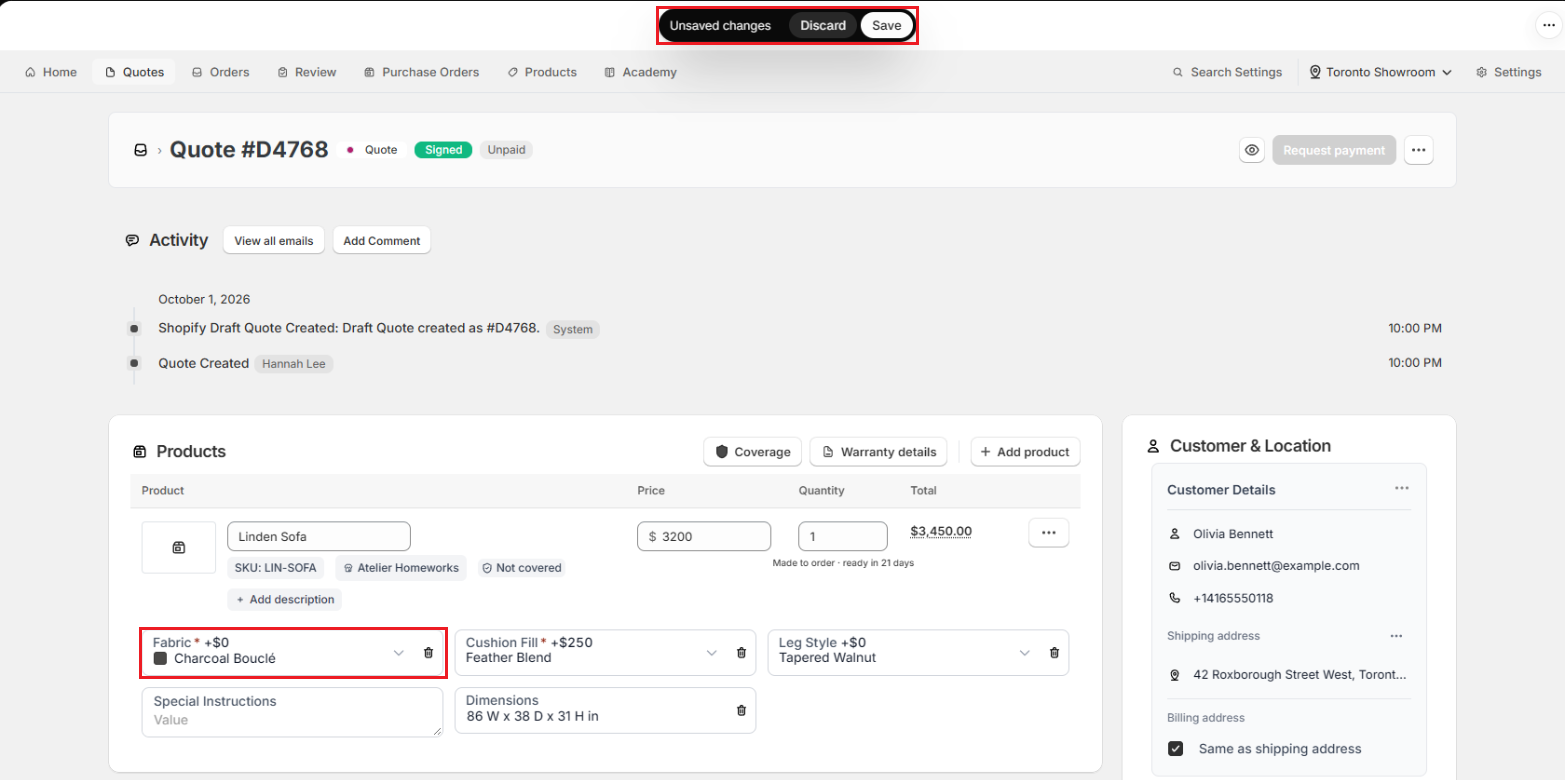Open the Customer Details ellipsis menu
The height and width of the screenshot is (780, 1565).
[x=1402, y=488]
